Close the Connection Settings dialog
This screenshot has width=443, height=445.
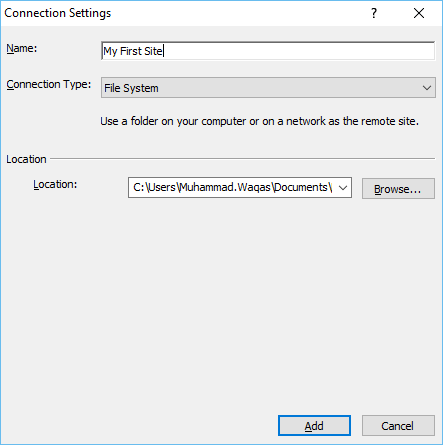(x=419, y=13)
